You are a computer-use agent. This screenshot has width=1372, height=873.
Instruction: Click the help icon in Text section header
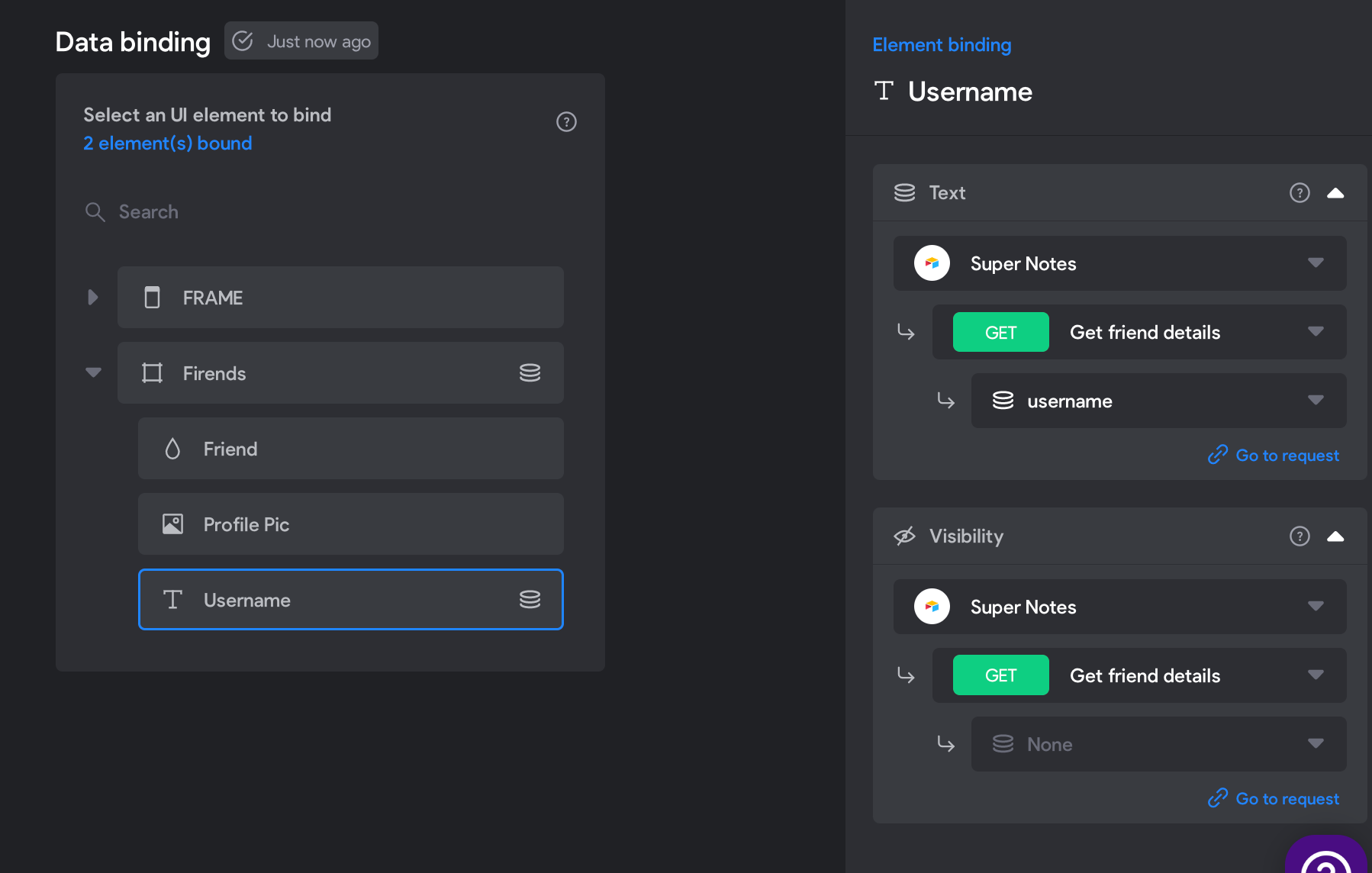[x=1300, y=193]
